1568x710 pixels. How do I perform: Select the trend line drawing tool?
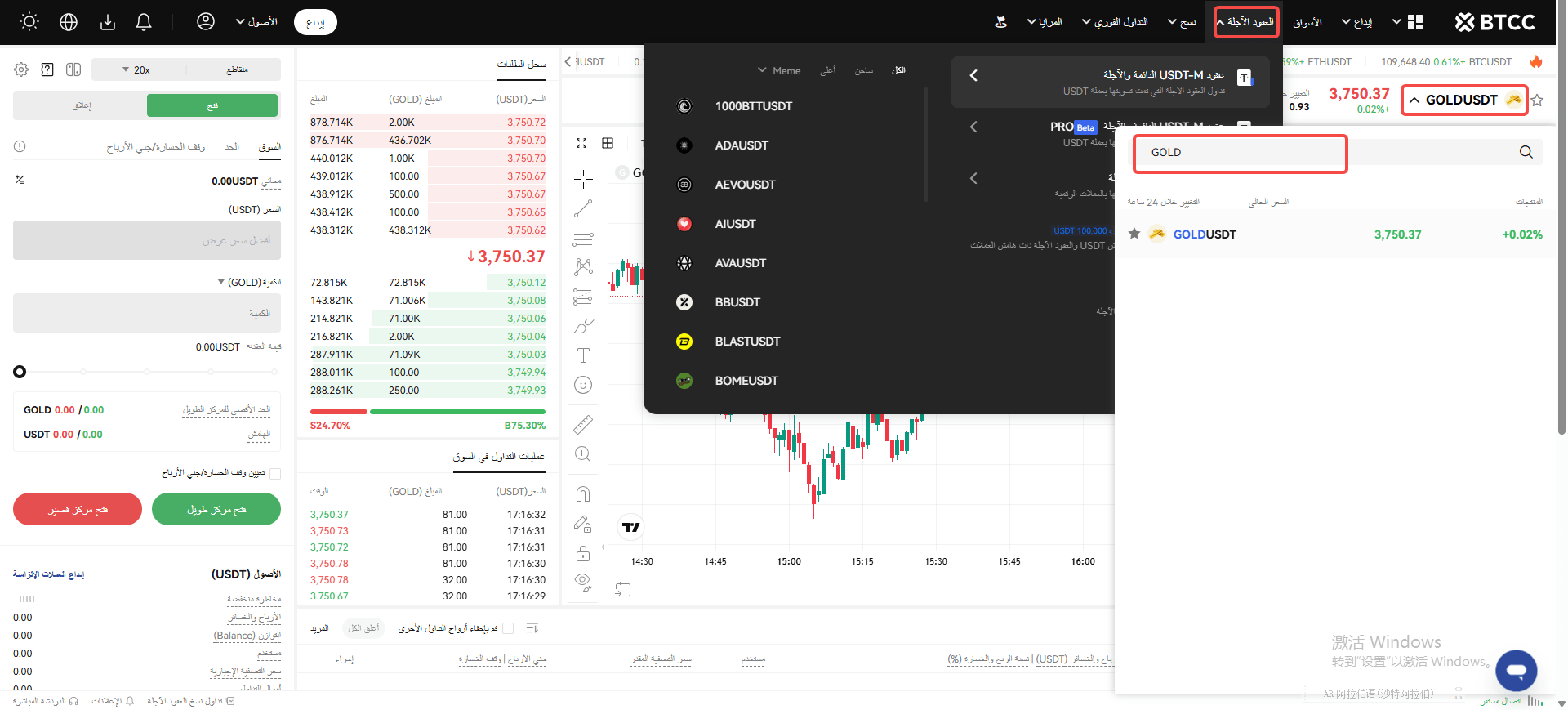point(583,209)
